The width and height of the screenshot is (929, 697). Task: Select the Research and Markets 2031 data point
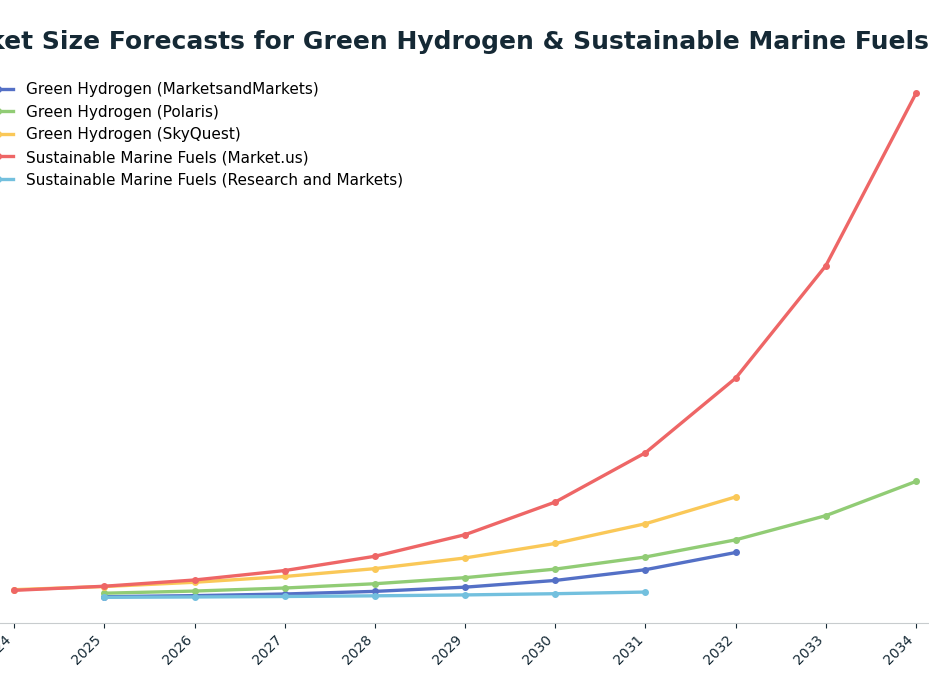click(x=645, y=592)
